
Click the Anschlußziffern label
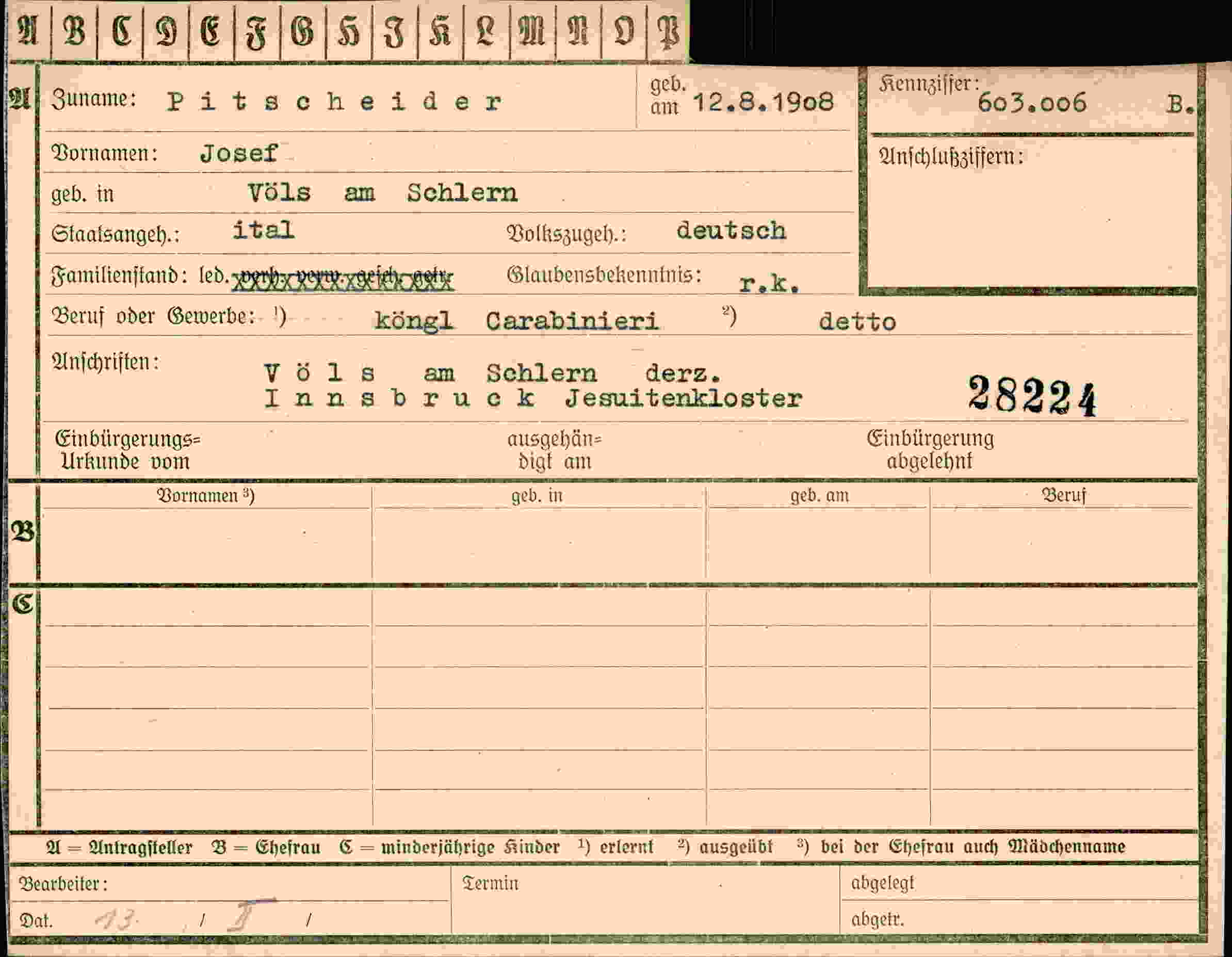pyautogui.click(x=951, y=157)
